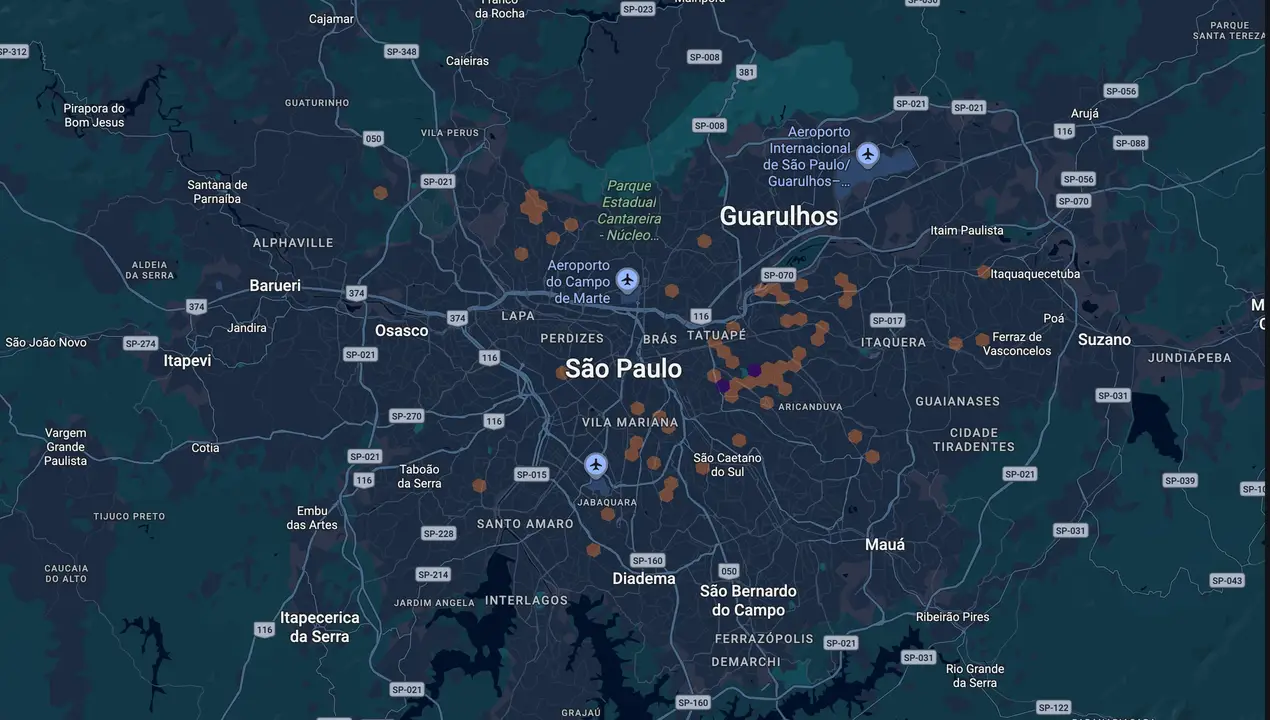Click the BRÁS district label
This screenshot has width=1270, height=720.
[x=661, y=339]
